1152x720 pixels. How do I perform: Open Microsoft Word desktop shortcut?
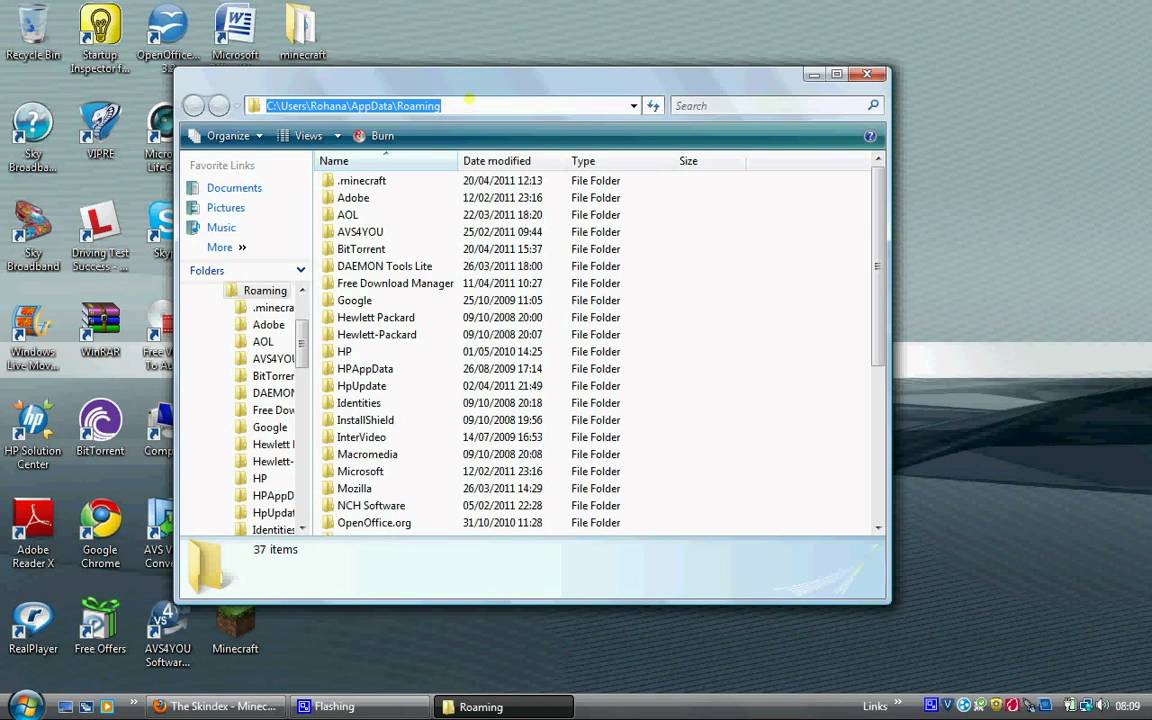[x=235, y=32]
